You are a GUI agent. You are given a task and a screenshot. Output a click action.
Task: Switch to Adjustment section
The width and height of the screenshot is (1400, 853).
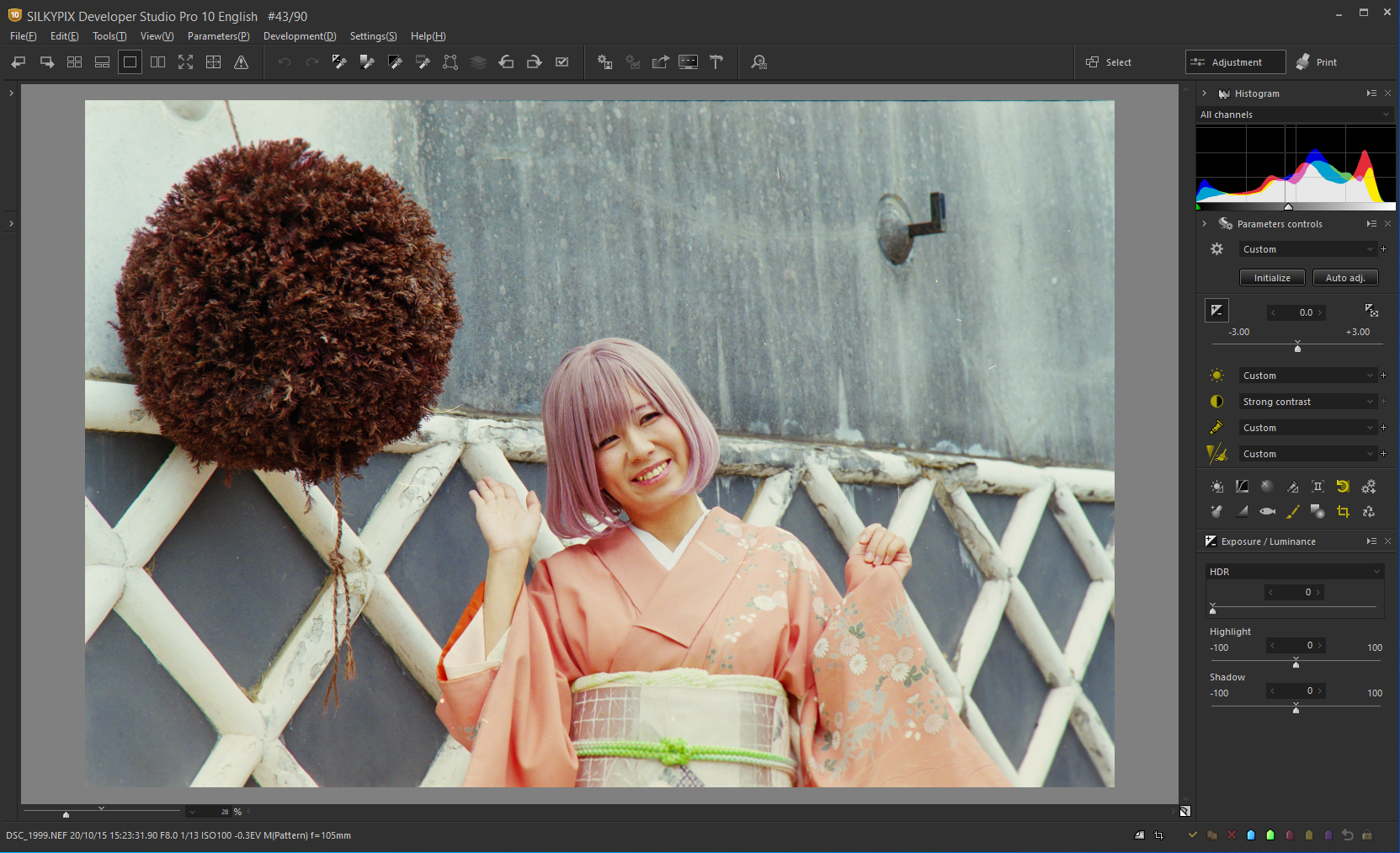[1236, 62]
